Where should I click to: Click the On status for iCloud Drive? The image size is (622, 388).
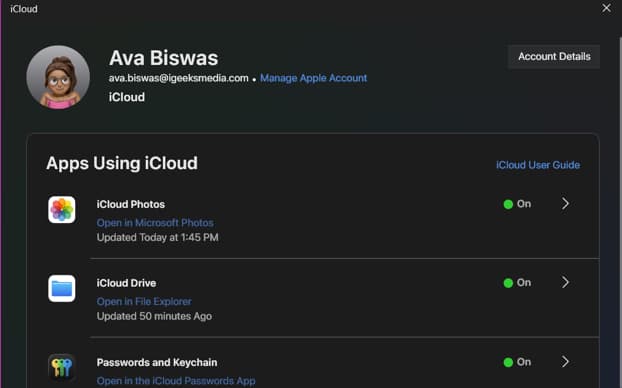[517, 283]
